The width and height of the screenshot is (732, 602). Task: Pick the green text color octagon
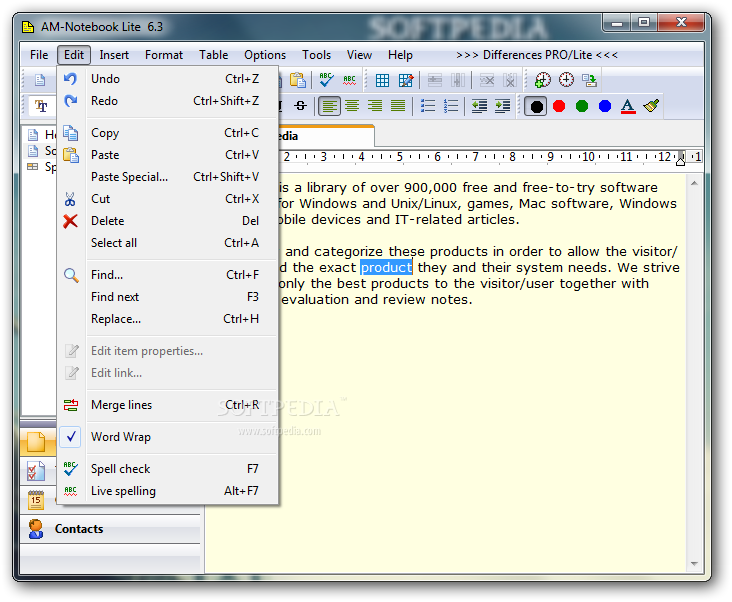pos(582,106)
